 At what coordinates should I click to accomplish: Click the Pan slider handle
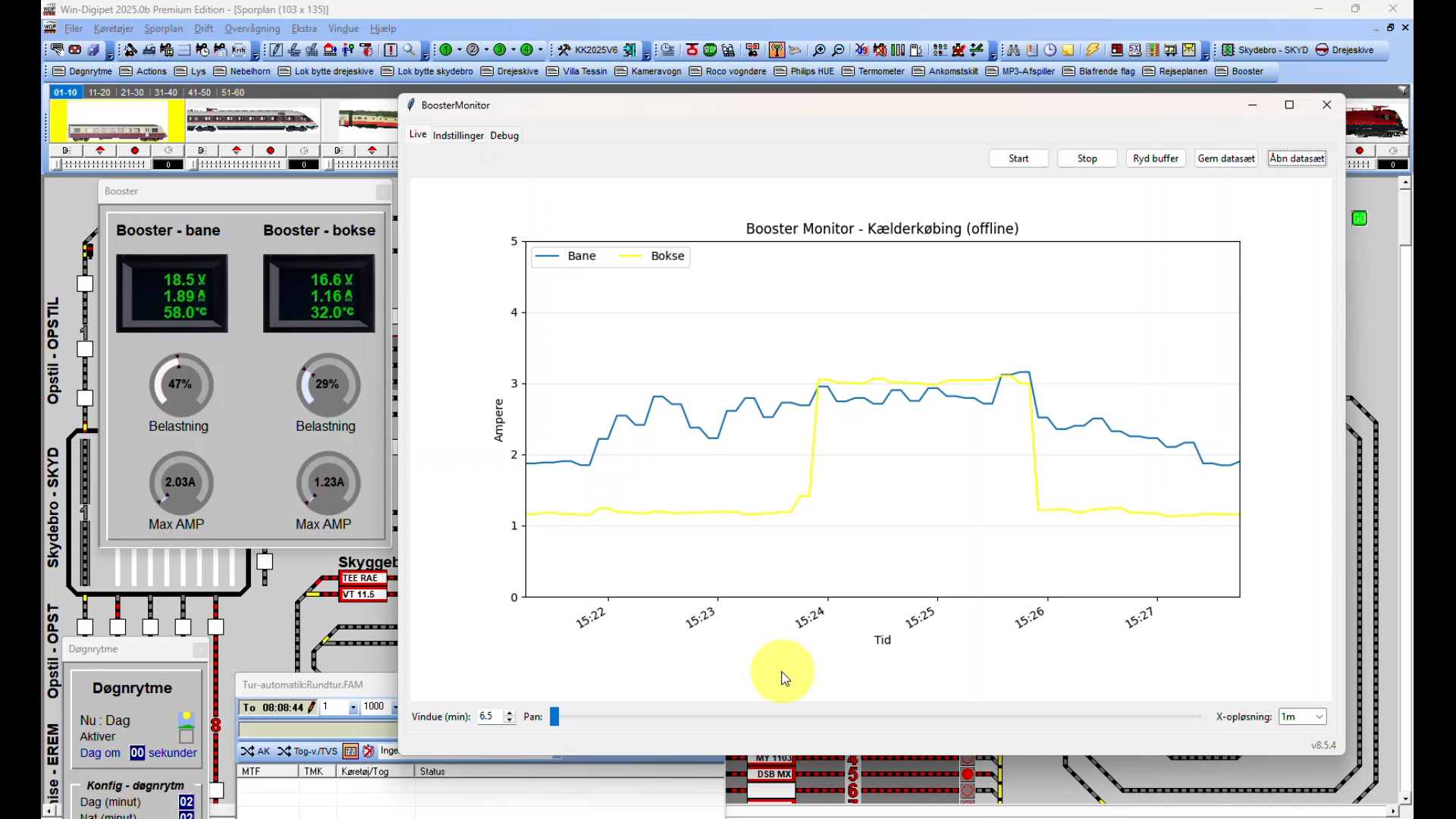click(554, 717)
